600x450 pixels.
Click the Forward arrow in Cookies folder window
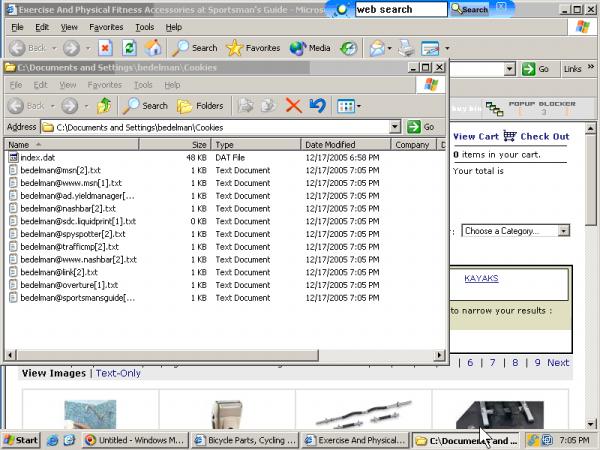(x=70, y=106)
